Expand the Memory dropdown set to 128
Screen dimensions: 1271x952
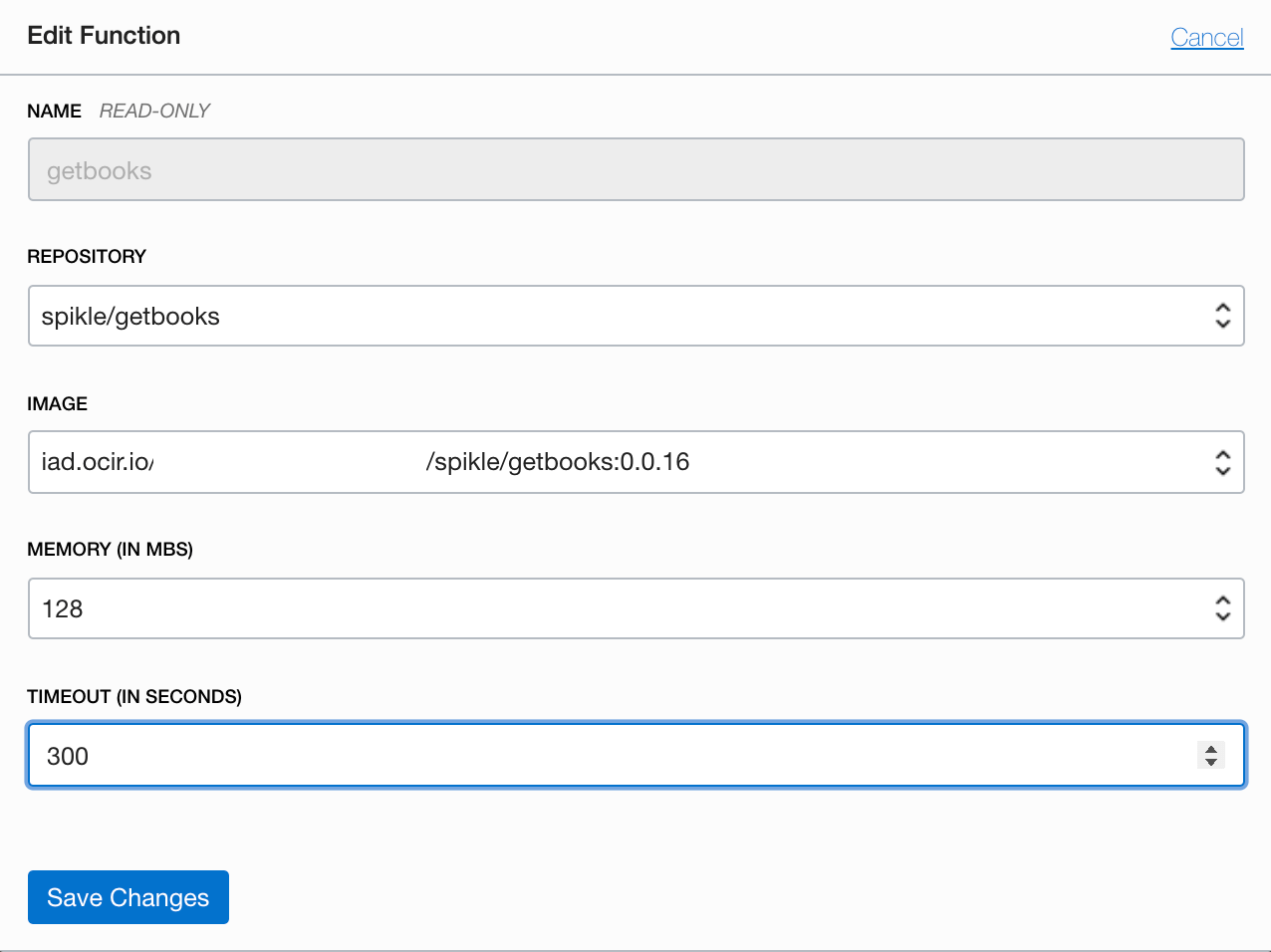click(618, 608)
